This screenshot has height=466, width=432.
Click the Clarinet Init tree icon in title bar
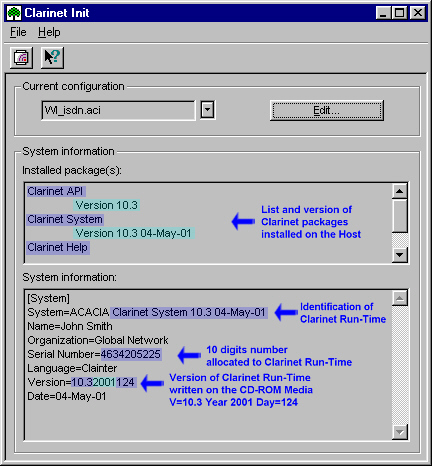(14, 13)
